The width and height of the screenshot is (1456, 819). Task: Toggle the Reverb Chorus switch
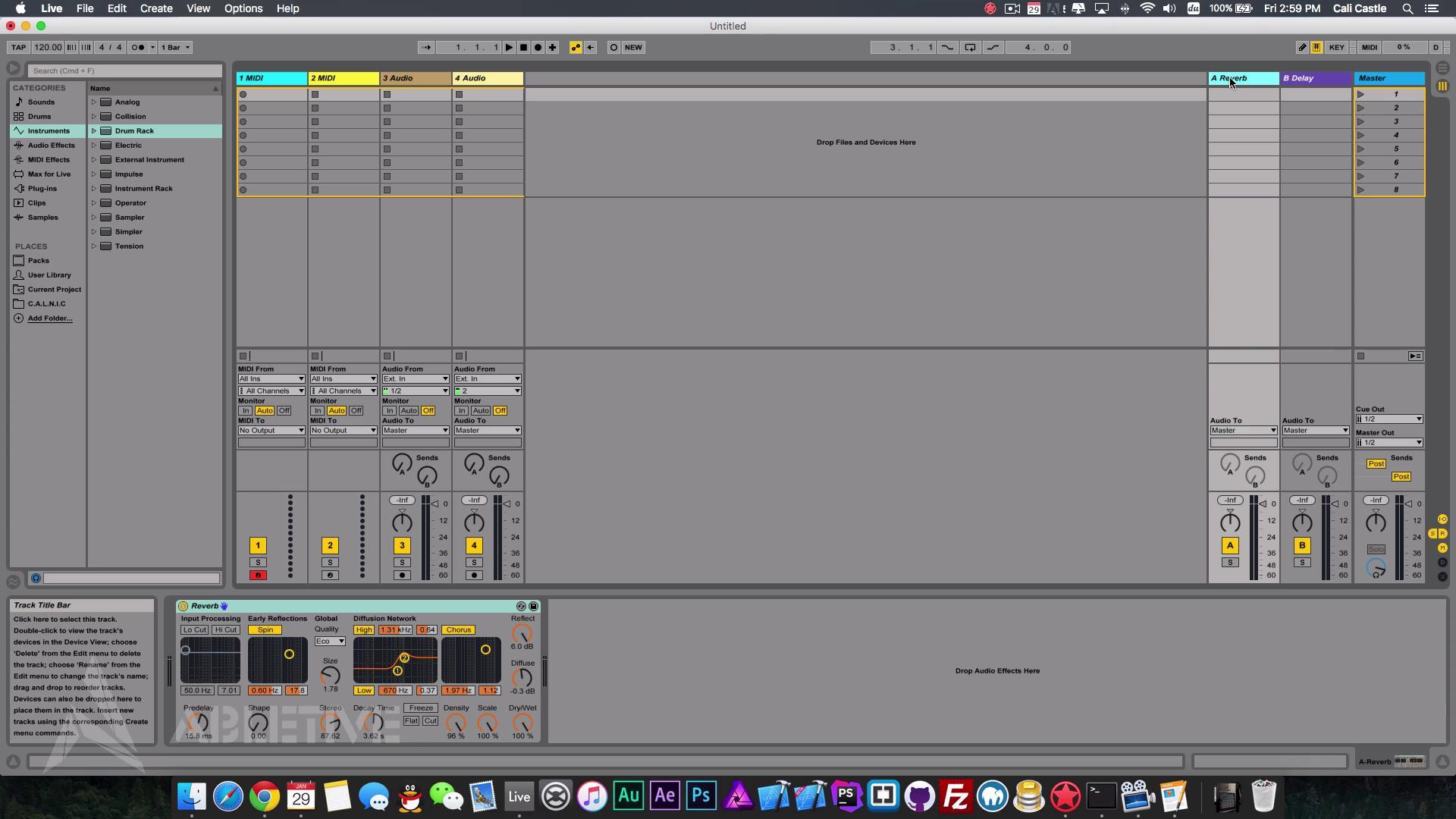(x=458, y=630)
